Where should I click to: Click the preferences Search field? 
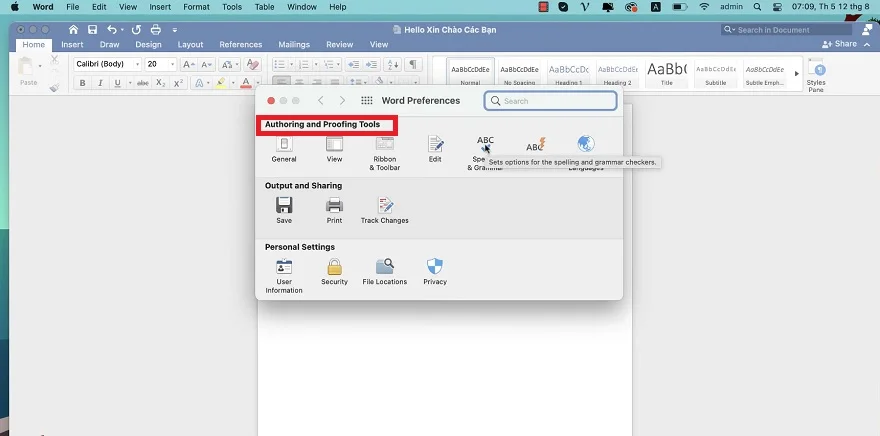(551, 101)
